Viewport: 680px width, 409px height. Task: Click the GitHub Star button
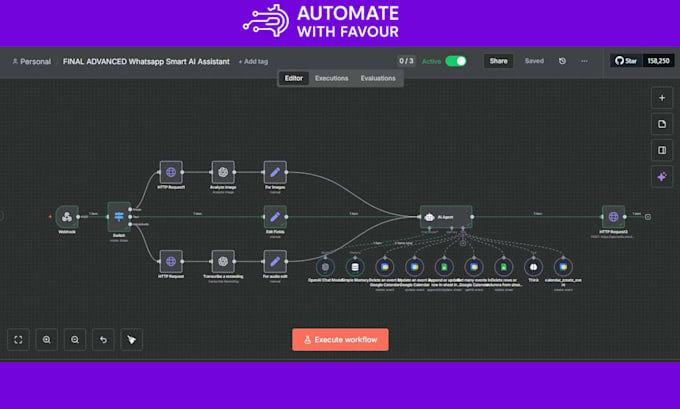pos(626,61)
